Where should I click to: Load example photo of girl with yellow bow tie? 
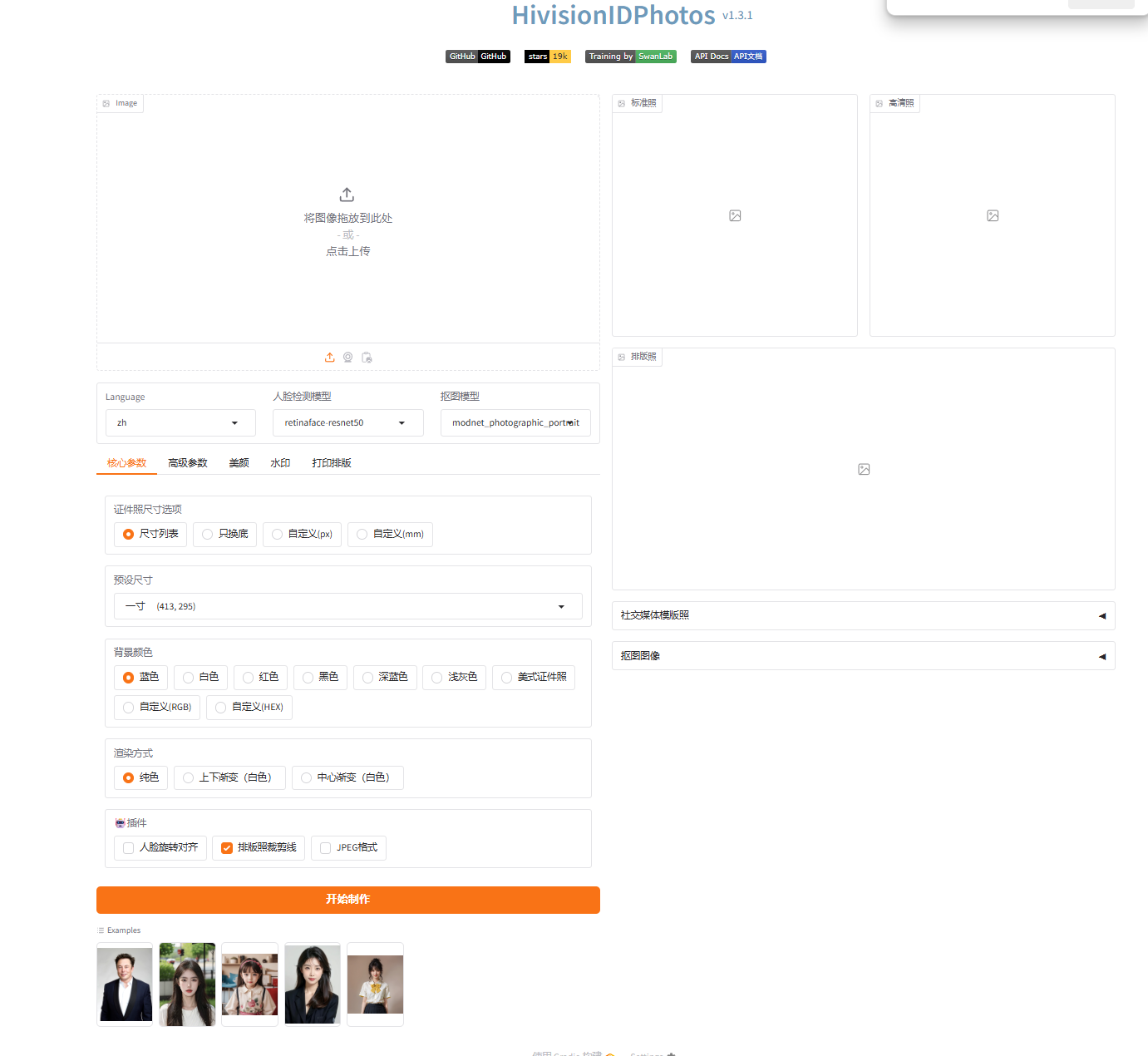375,984
